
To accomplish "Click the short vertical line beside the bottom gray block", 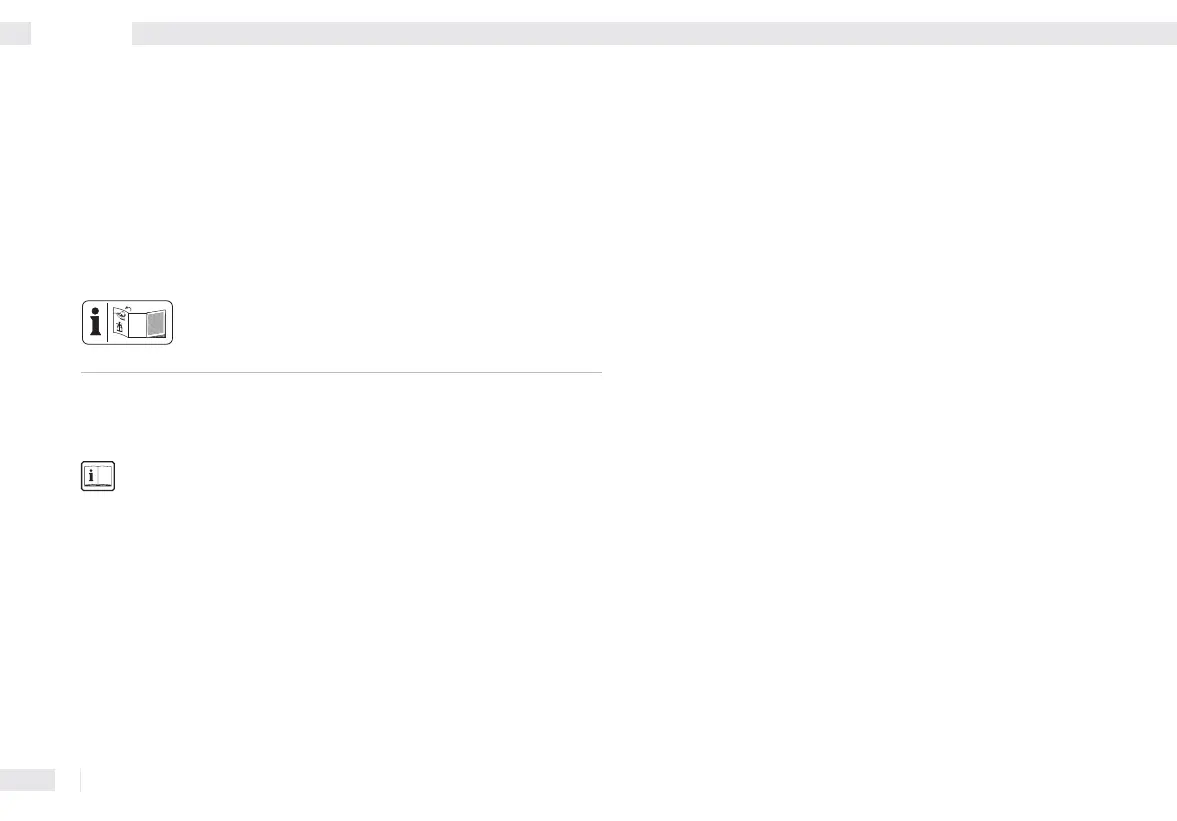I will (x=80, y=780).
